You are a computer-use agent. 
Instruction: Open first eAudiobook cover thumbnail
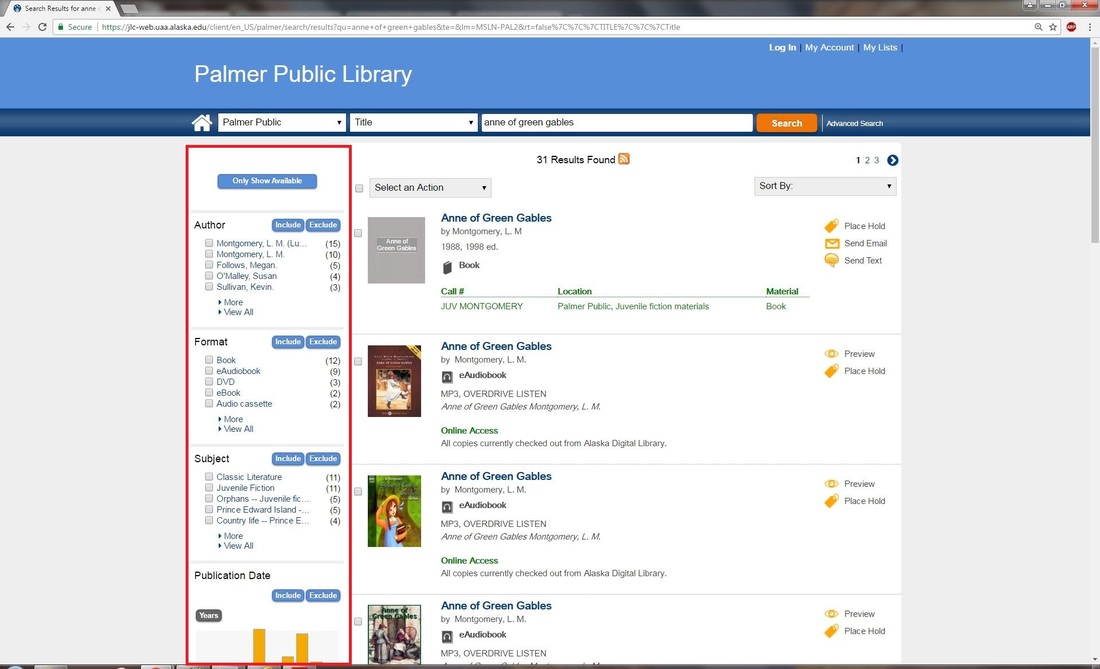coord(394,381)
